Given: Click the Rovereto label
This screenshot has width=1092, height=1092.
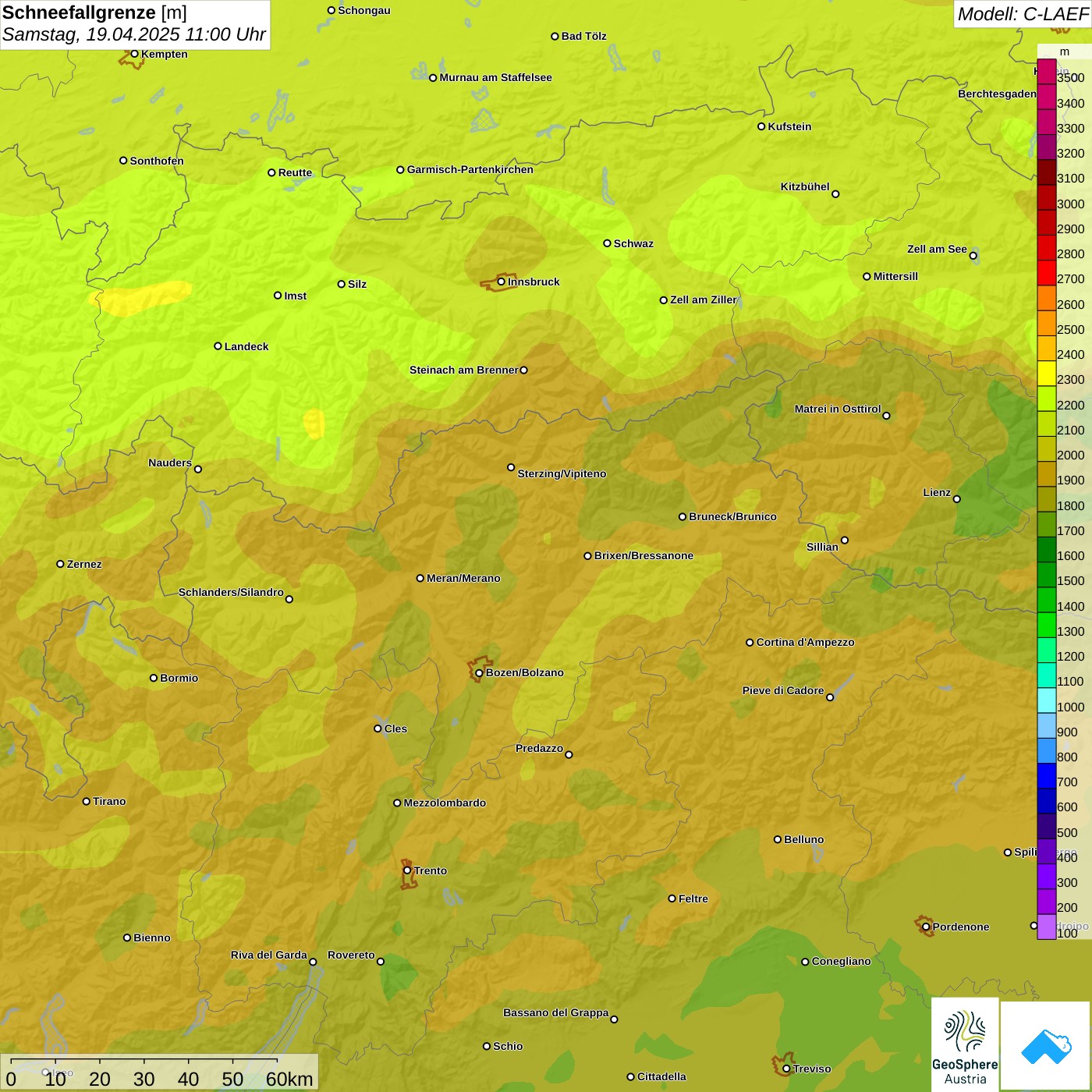Looking at the screenshot, I should coord(351,955).
